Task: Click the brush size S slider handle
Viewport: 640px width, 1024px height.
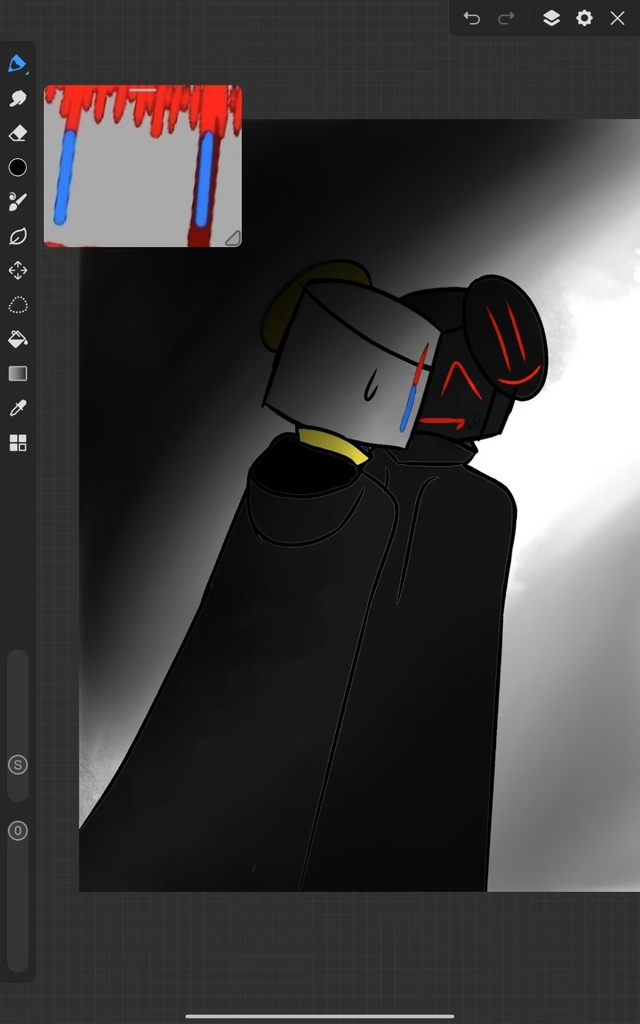Action: [17, 765]
